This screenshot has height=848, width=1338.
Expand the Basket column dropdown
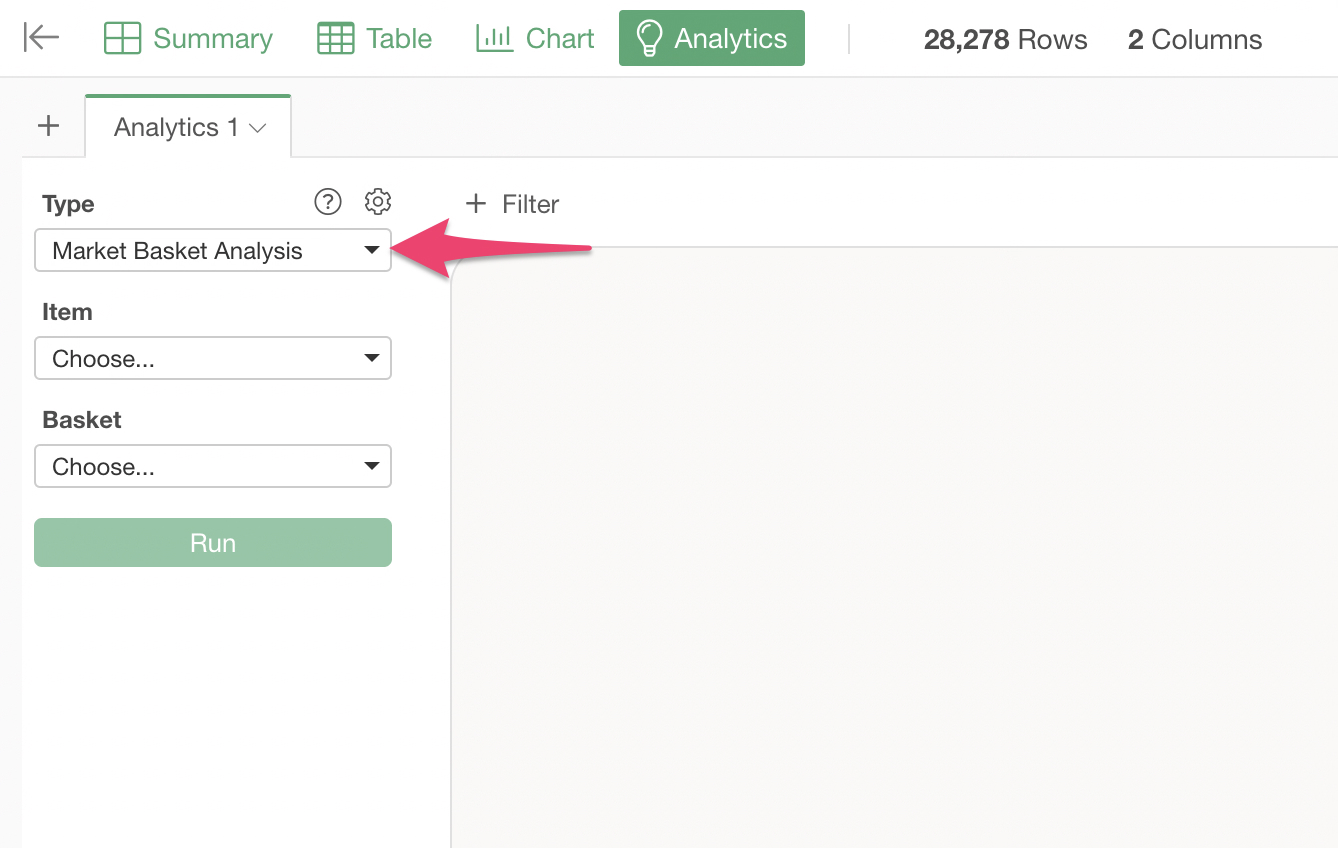pyautogui.click(x=212, y=466)
